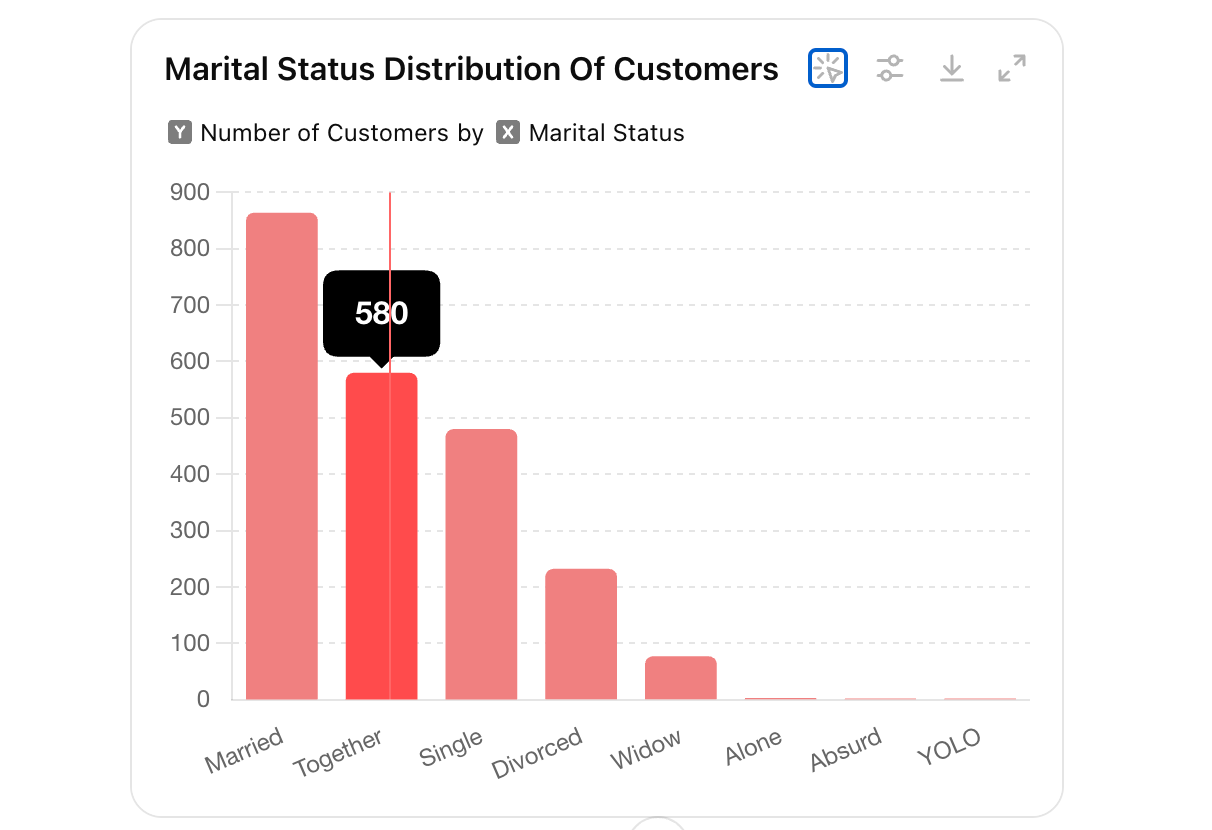The height and width of the screenshot is (830, 1212).
Task: Click the Divorced x-axis label
Action: tap(538, 754)
